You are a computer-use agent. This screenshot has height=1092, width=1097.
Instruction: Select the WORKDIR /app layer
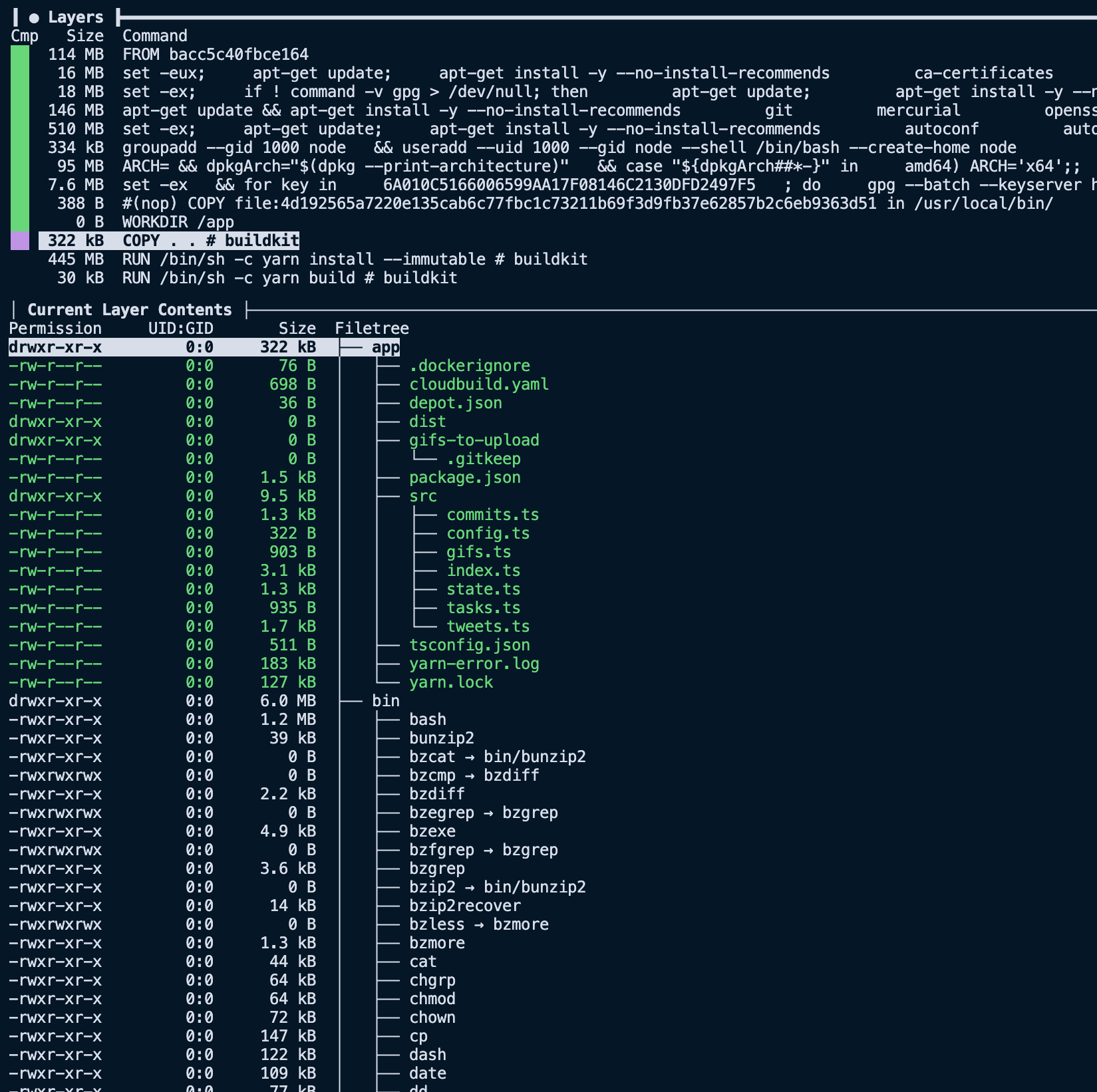(178, 222)
